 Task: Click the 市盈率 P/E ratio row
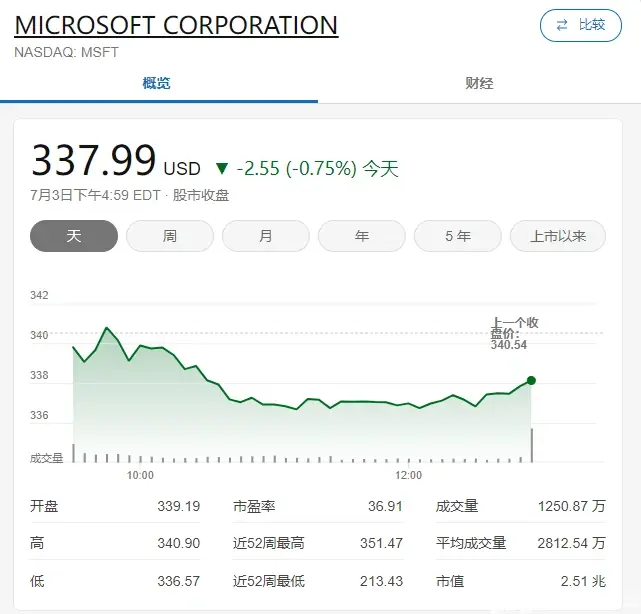317,506
